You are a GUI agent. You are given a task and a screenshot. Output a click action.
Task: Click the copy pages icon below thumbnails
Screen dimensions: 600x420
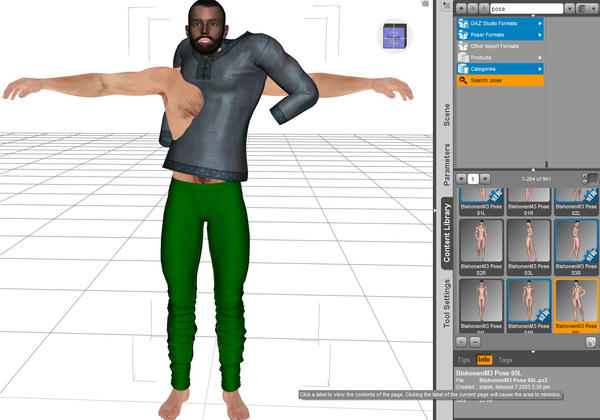pos(591,342)
